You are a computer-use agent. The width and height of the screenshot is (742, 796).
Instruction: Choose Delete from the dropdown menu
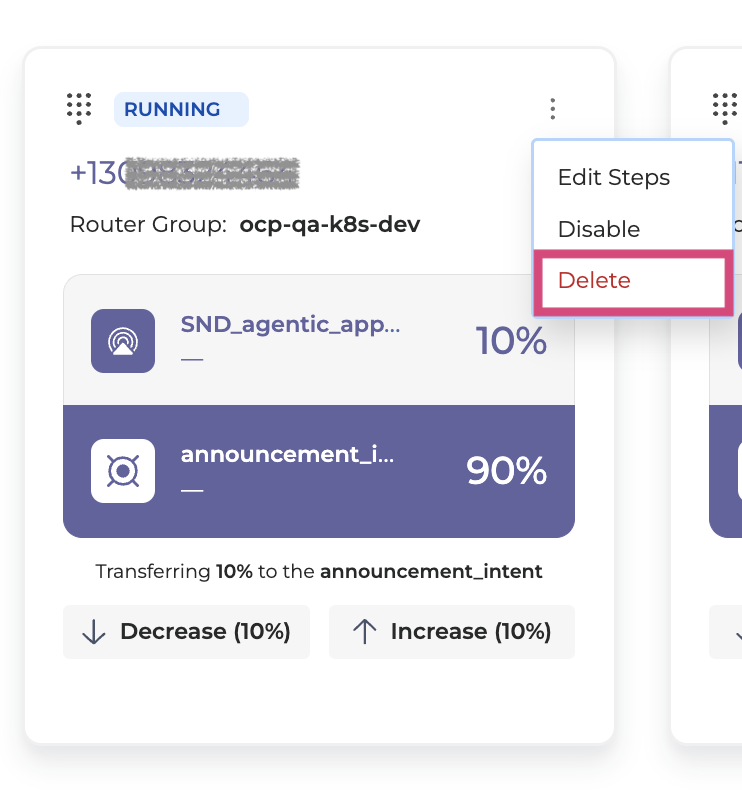click(x=633, y=282)
